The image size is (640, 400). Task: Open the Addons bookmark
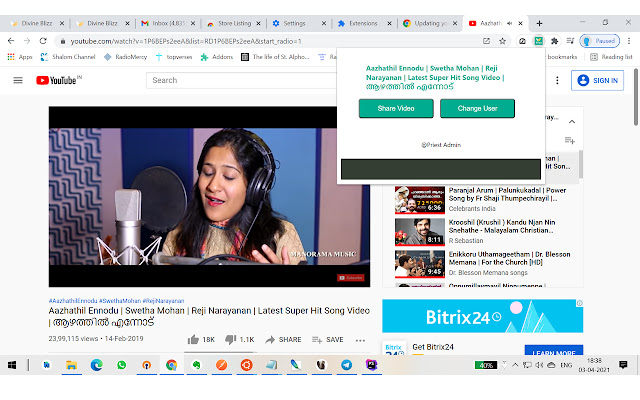pyautogui.click(x=217, y=57)
